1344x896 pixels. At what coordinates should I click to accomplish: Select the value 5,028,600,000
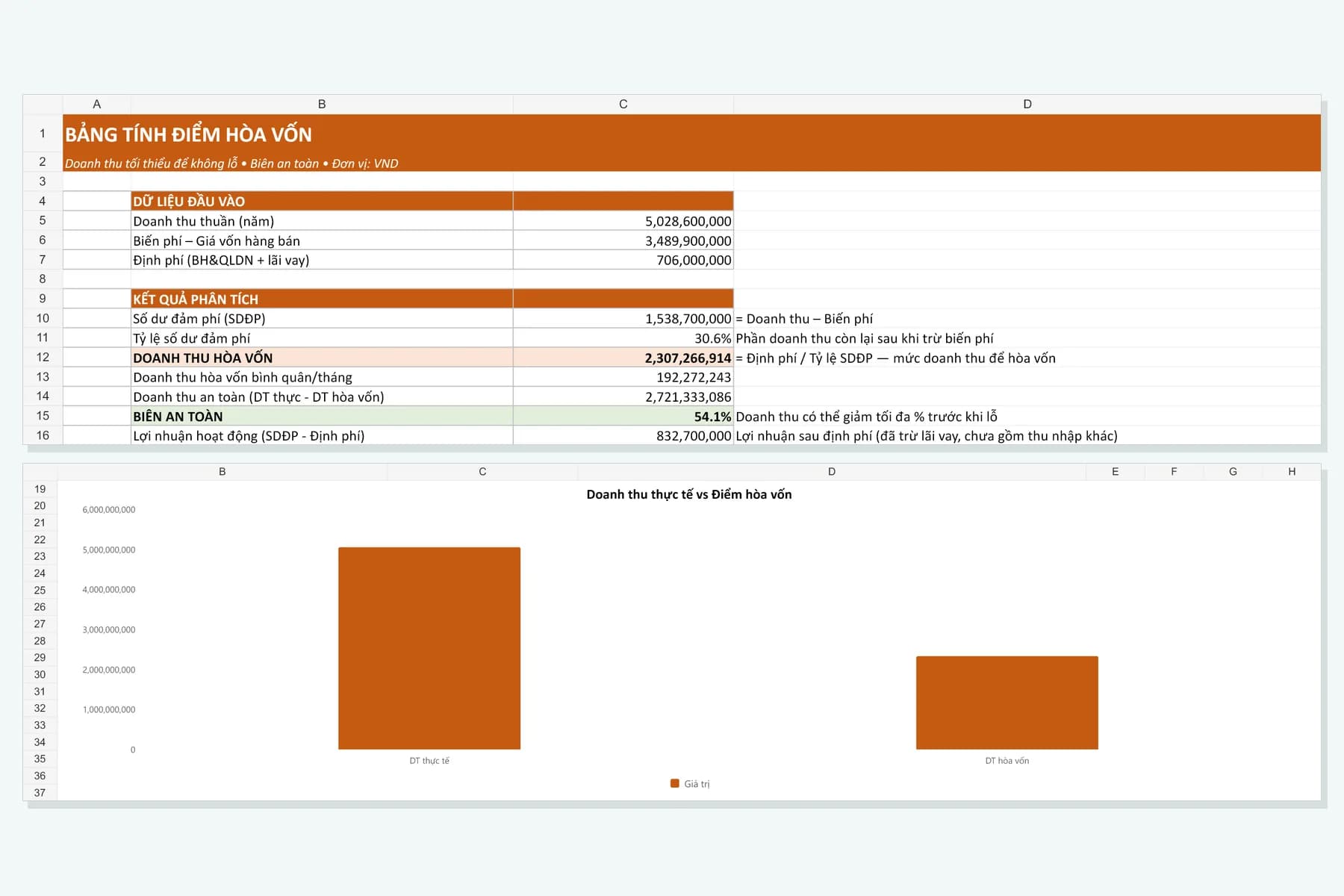coord(623,221)
